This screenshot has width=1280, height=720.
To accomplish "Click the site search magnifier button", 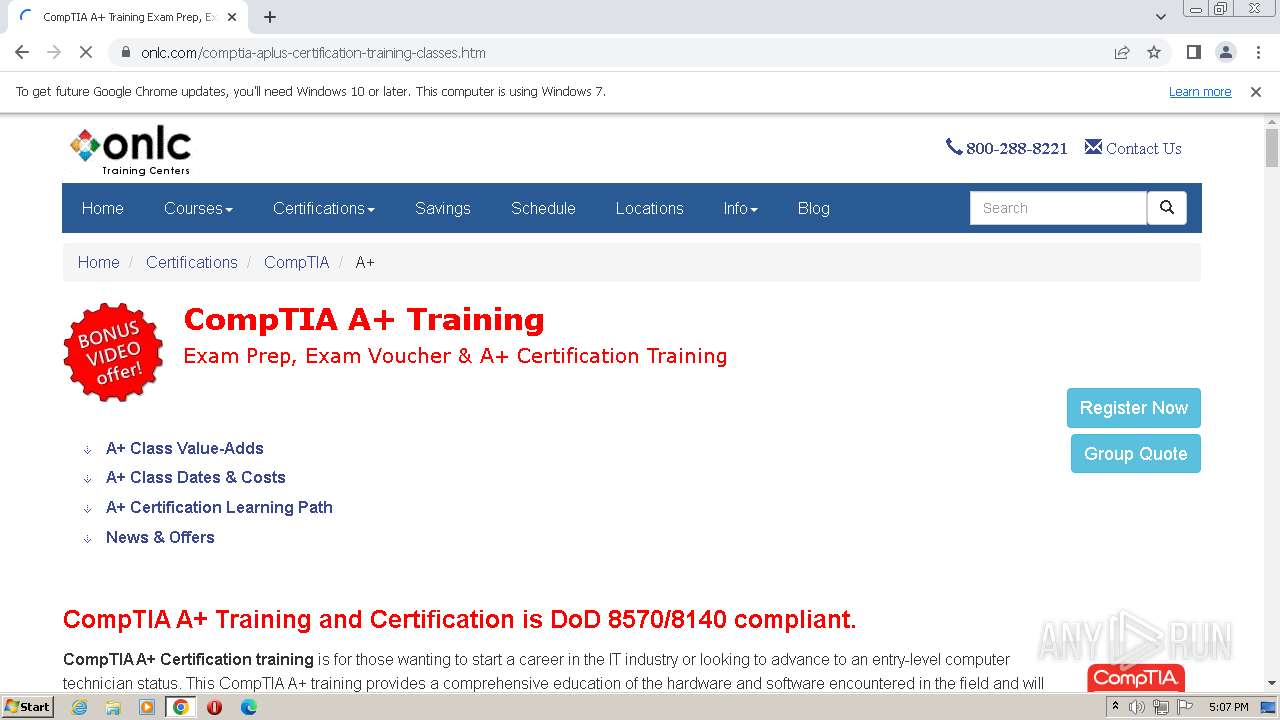I will click(1167, 208).
